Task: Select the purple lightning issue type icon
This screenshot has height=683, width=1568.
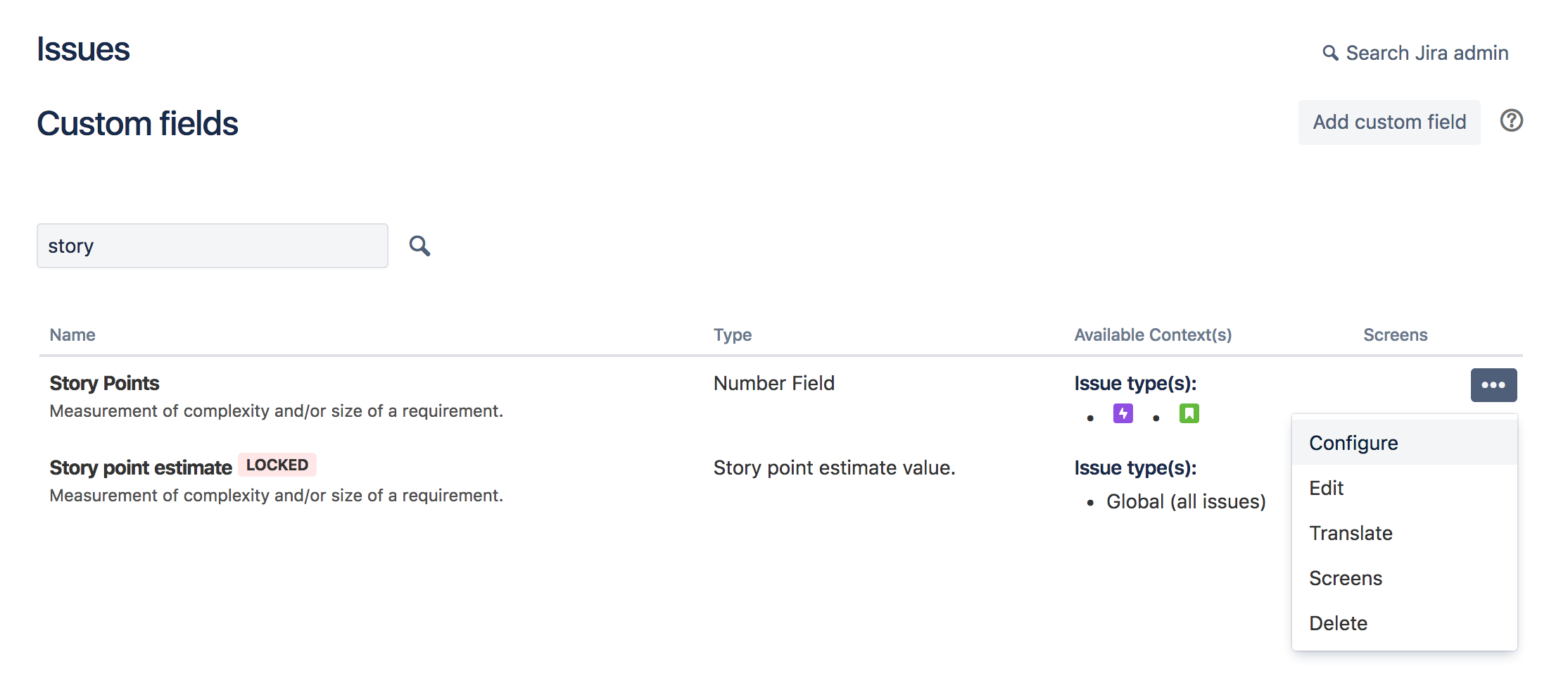Action: [x=1123, y=413]
